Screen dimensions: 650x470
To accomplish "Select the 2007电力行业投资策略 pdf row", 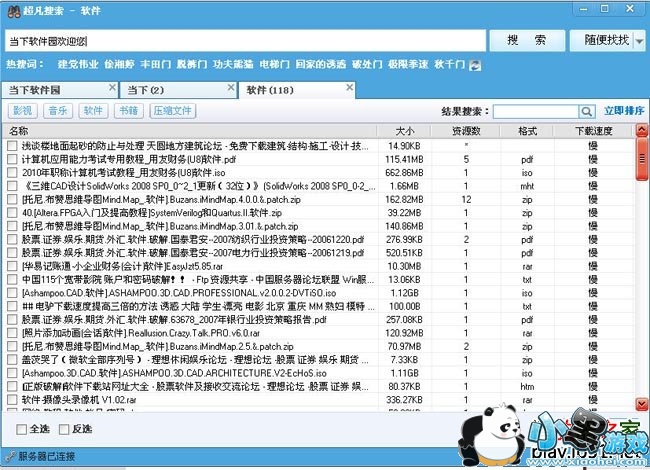I will (x=318, y=252).
